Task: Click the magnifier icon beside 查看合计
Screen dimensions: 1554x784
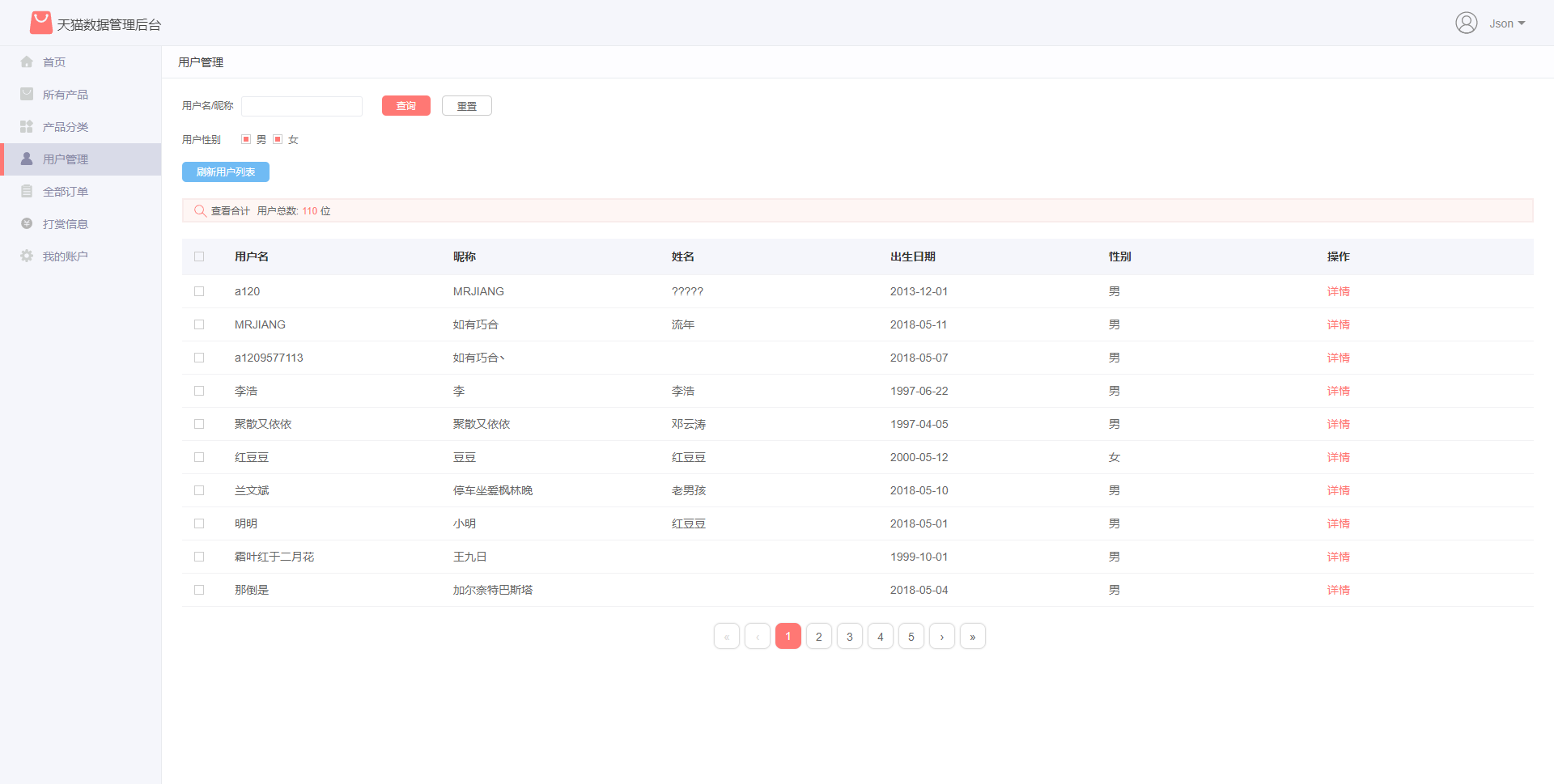Action: pyautogui.click(x=200, y=210)
